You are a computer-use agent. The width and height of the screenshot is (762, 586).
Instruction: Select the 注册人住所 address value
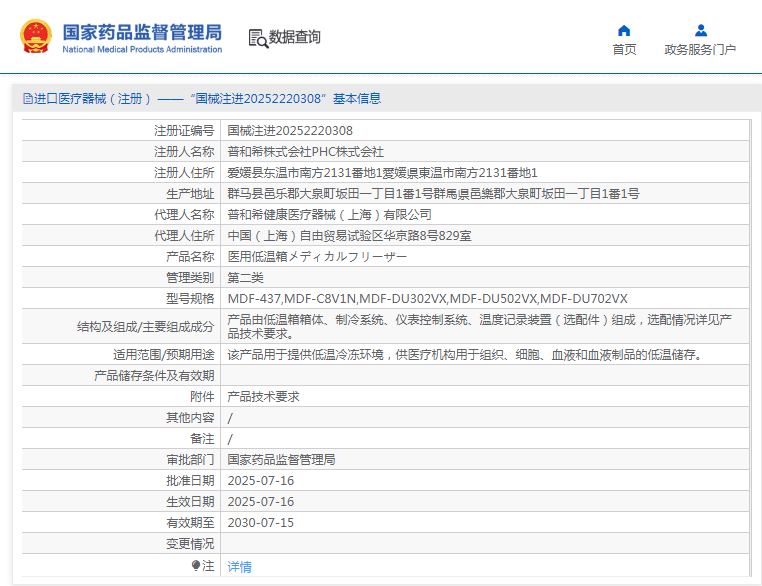(382, 172)
